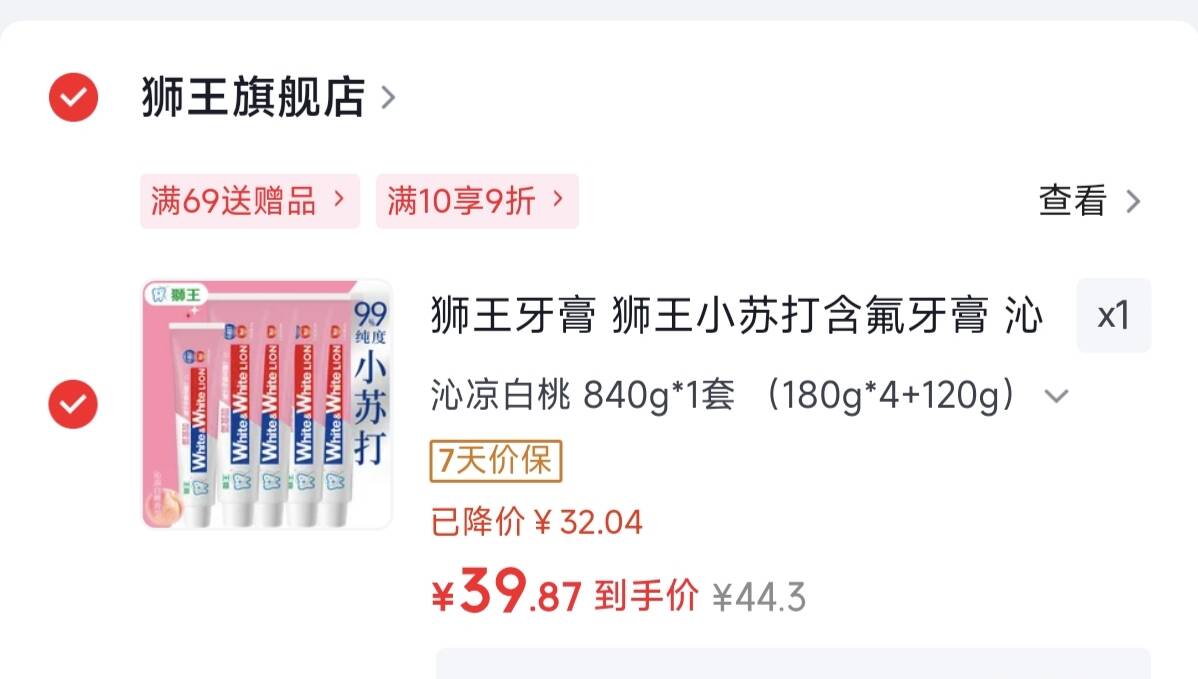
Task: Tap the ¥39.87 到手价 final price
Action: 565,592
